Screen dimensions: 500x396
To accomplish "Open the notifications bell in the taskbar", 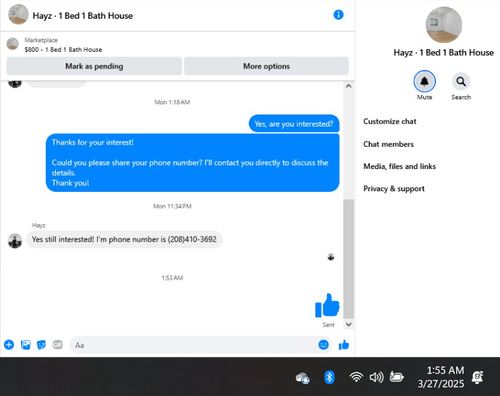I will [478, 377].
